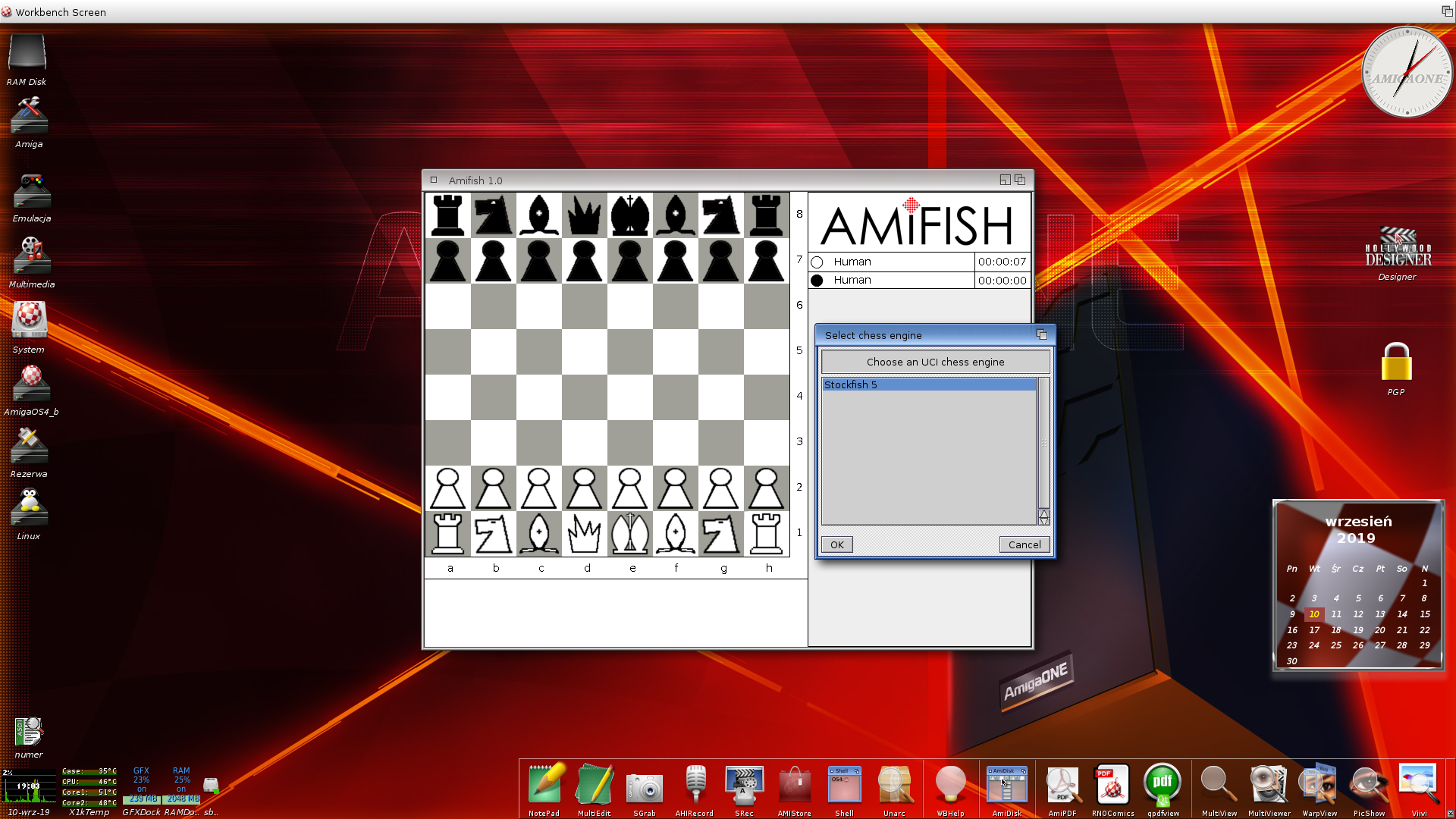Launch Viivi from the dock
This screenshot has height=819, width=1456.
tap(1420, 790)
